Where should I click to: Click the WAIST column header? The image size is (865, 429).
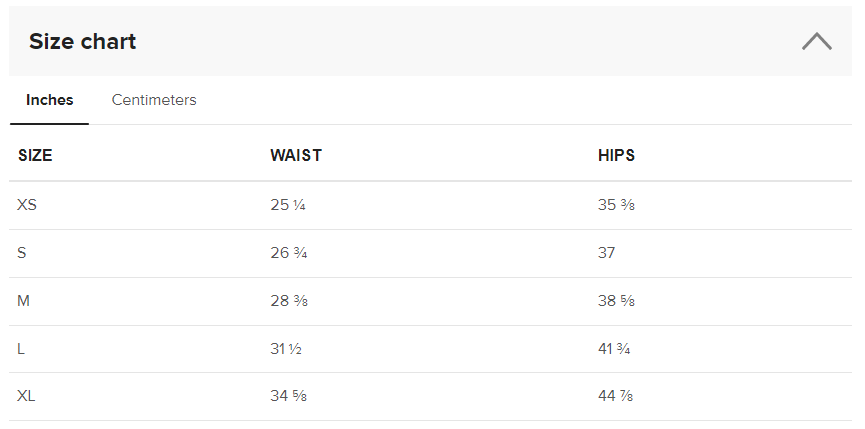[296, 156]
